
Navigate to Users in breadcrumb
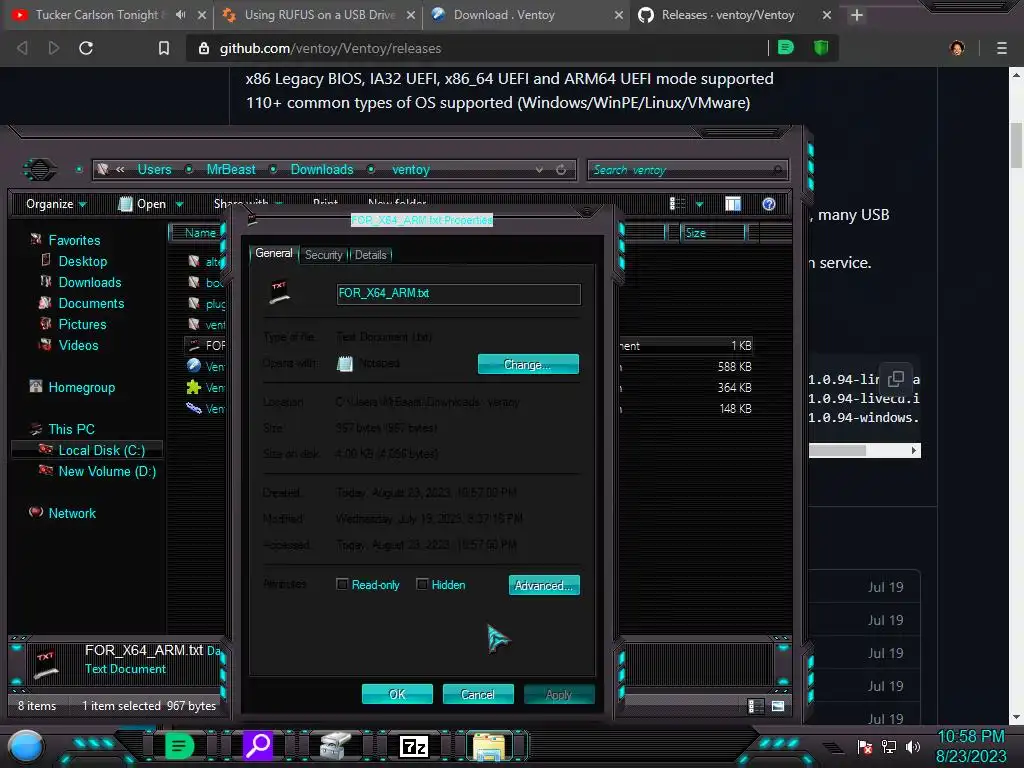154,170
